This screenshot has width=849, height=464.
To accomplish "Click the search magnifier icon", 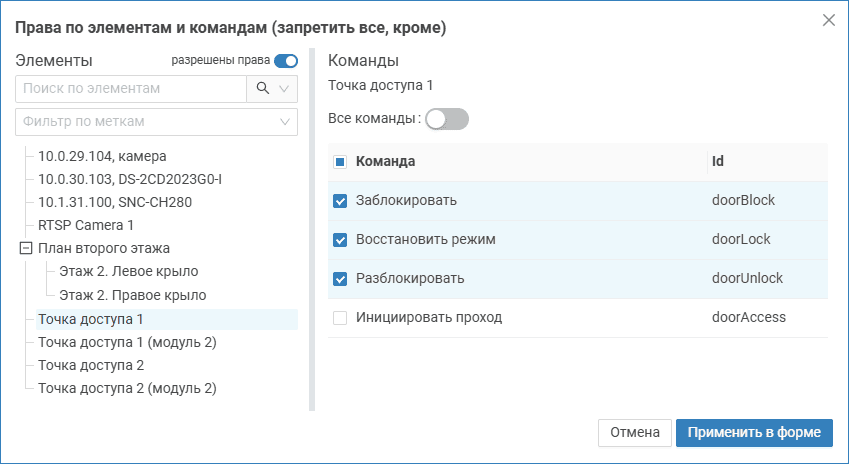I will pyautogui.click(x=263, y=88).
